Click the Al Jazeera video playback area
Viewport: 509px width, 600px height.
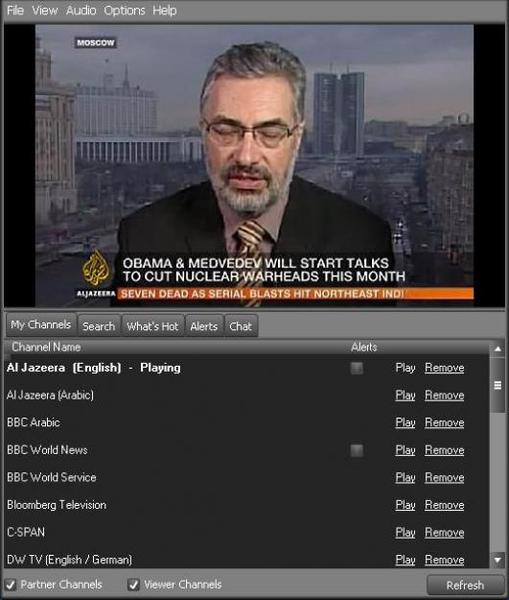coord(254,166)
